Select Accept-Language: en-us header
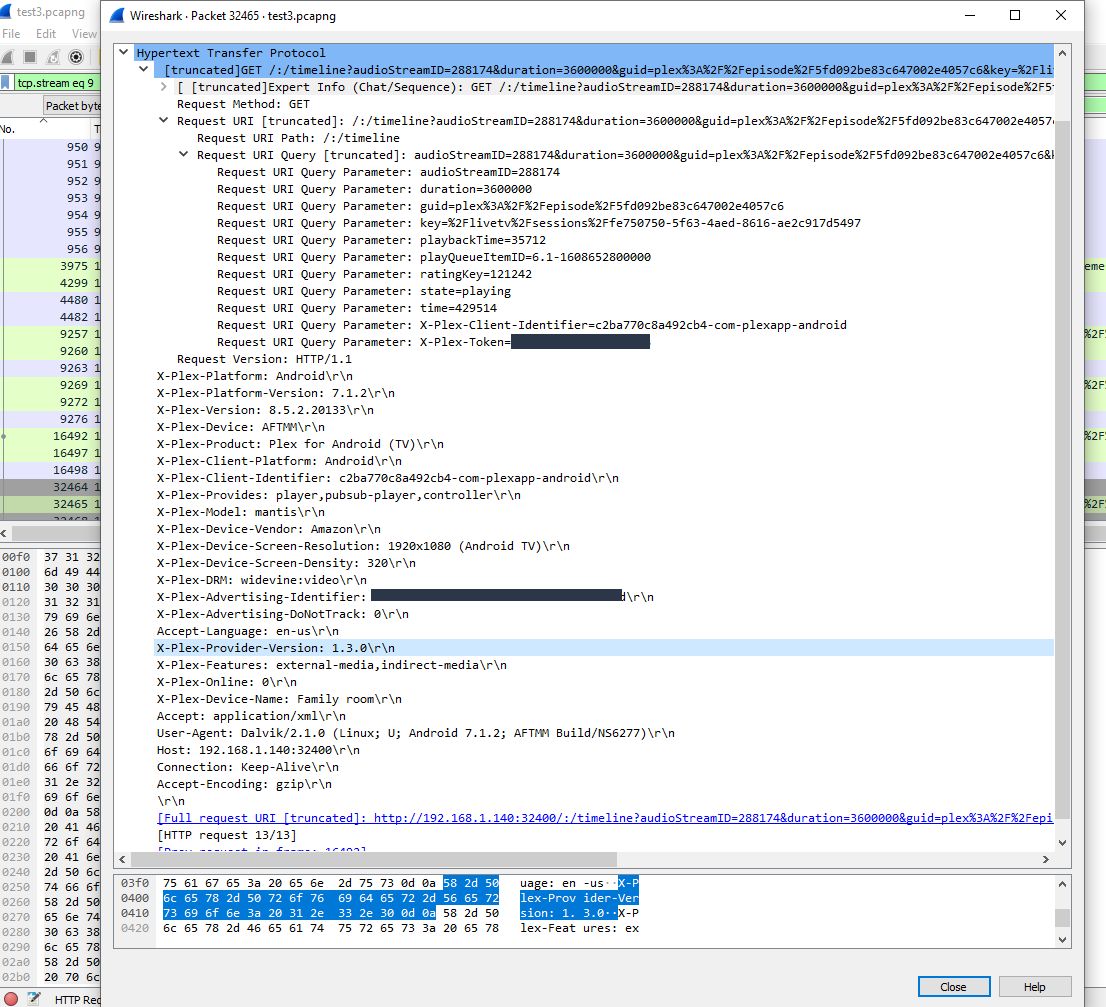Screen dimensions: 1106x1007 pos(248,631)
